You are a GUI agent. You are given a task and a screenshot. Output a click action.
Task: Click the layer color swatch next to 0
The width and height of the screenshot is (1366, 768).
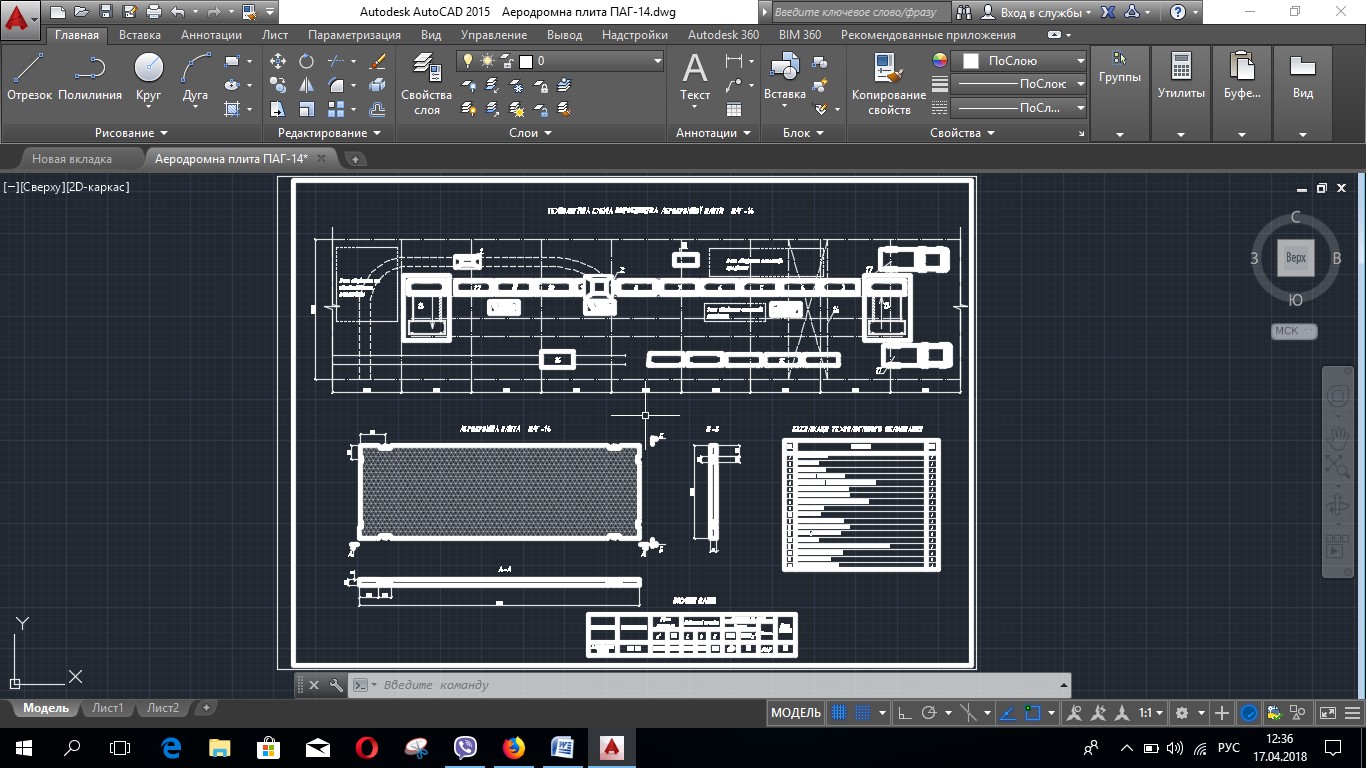pyautogui.click(x=526, y=61)
